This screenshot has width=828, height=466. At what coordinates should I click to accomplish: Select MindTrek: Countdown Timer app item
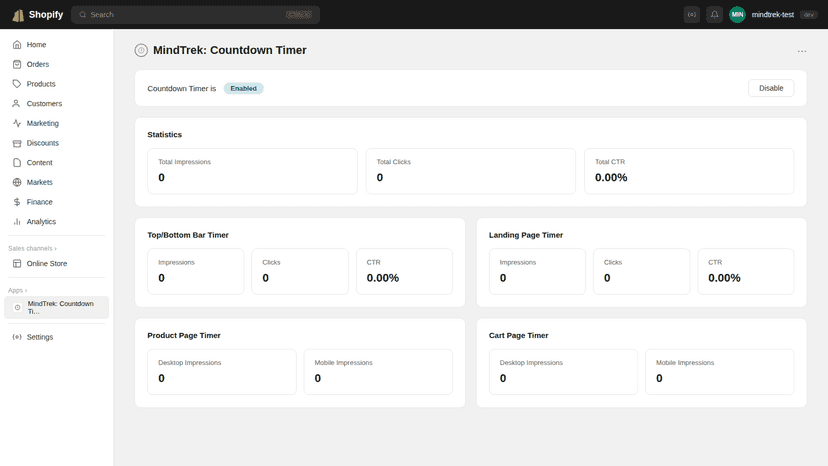(x=57, y=307)
